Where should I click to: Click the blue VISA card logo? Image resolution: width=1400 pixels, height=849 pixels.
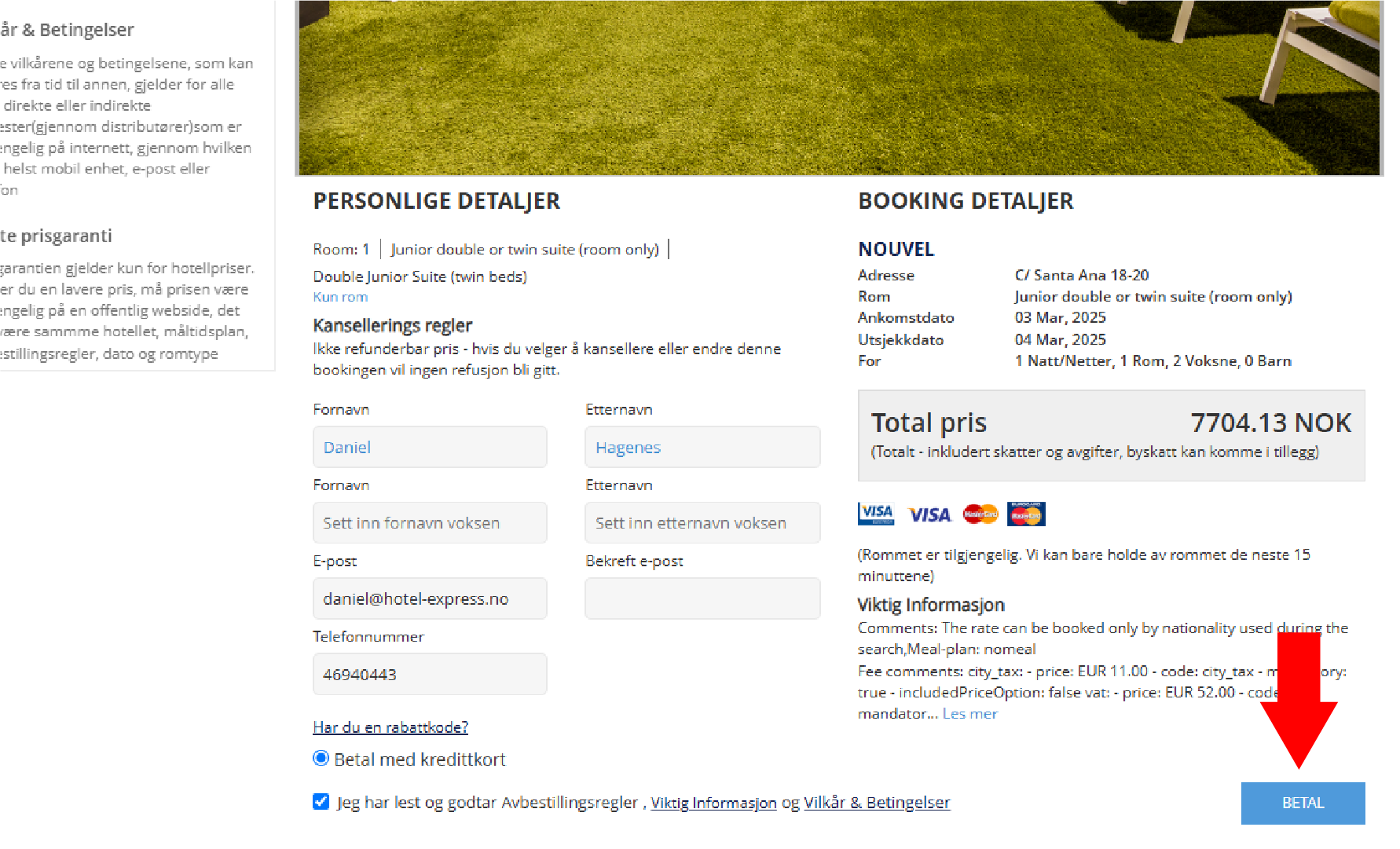coord(929,514)
